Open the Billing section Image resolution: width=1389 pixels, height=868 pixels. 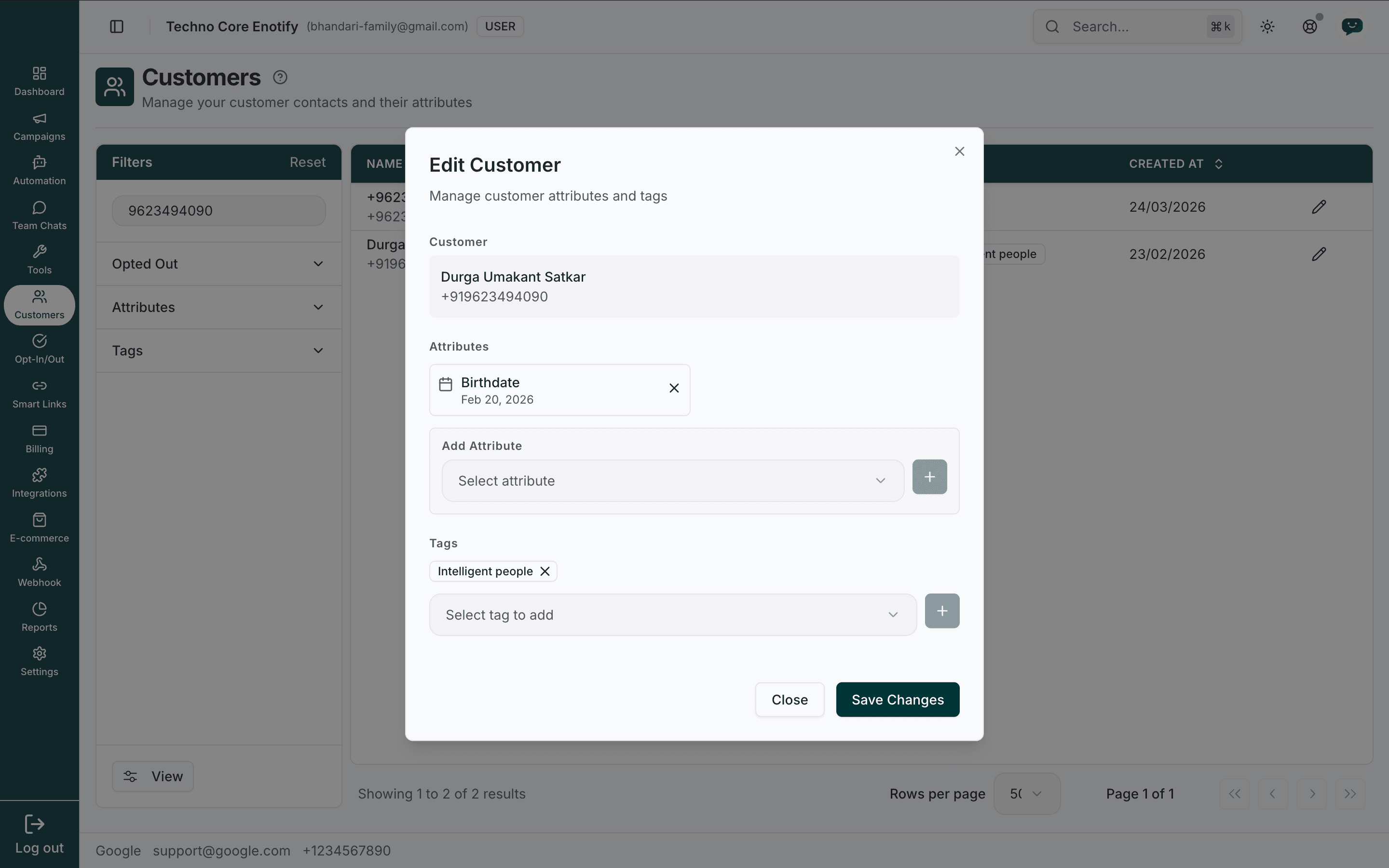(x=39, y=439)
